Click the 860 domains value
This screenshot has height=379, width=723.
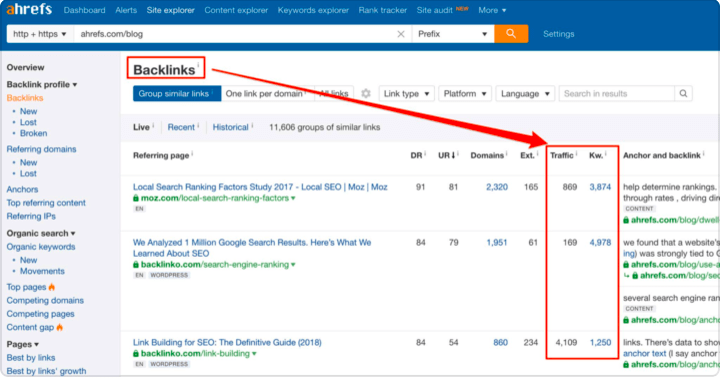pos(500,343)
